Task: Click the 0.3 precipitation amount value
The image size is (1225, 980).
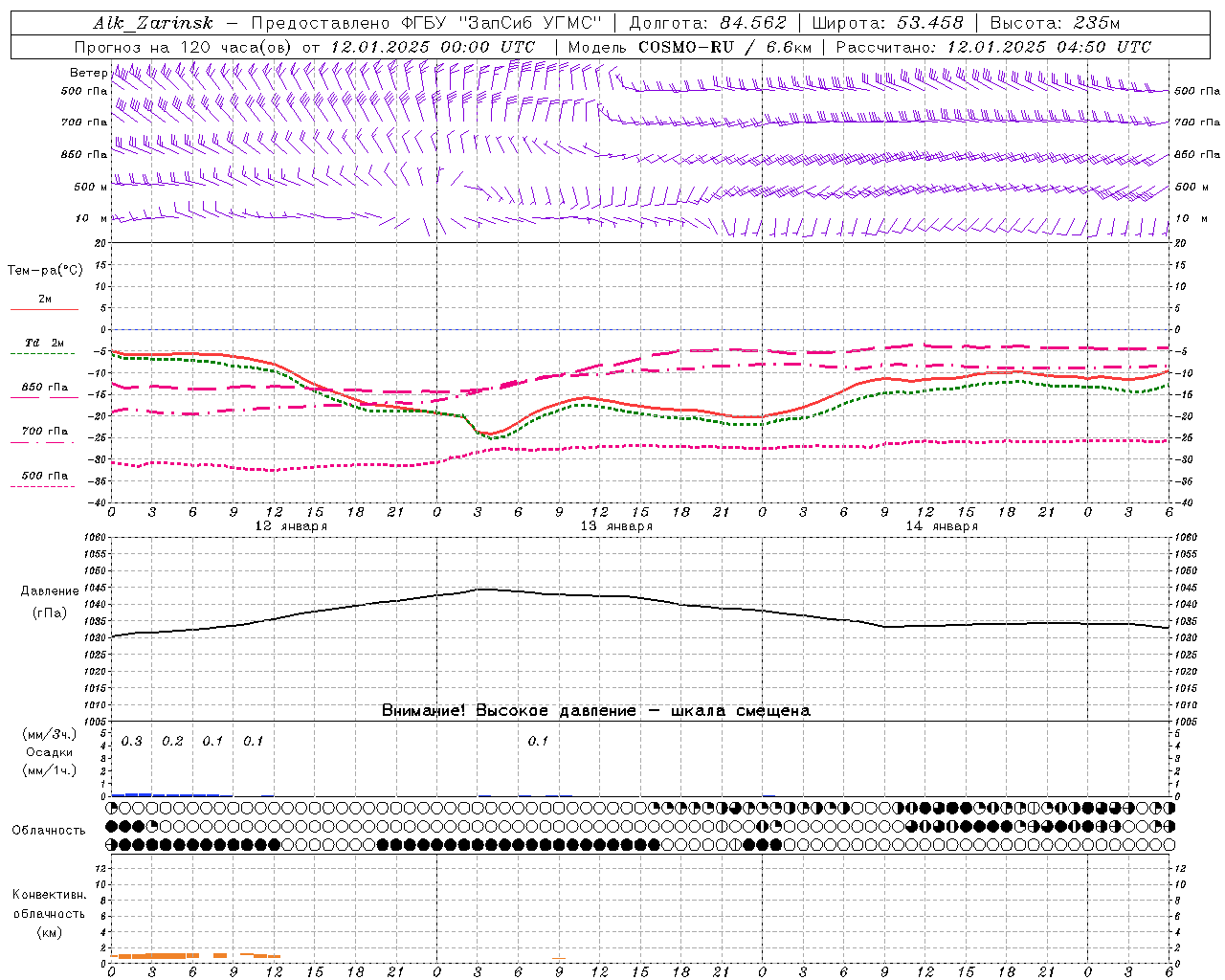Action: [x=131, y=742]
